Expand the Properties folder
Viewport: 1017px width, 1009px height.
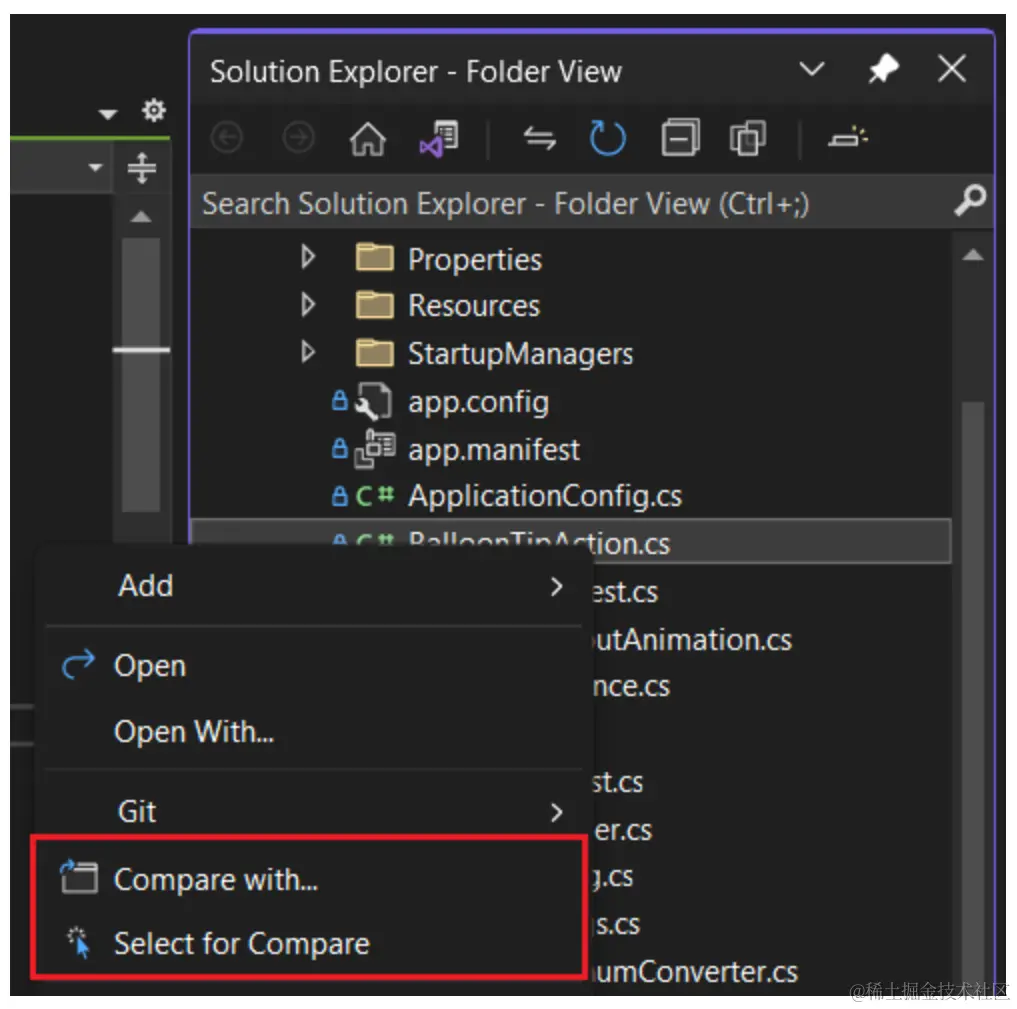(x=308, y=257)
